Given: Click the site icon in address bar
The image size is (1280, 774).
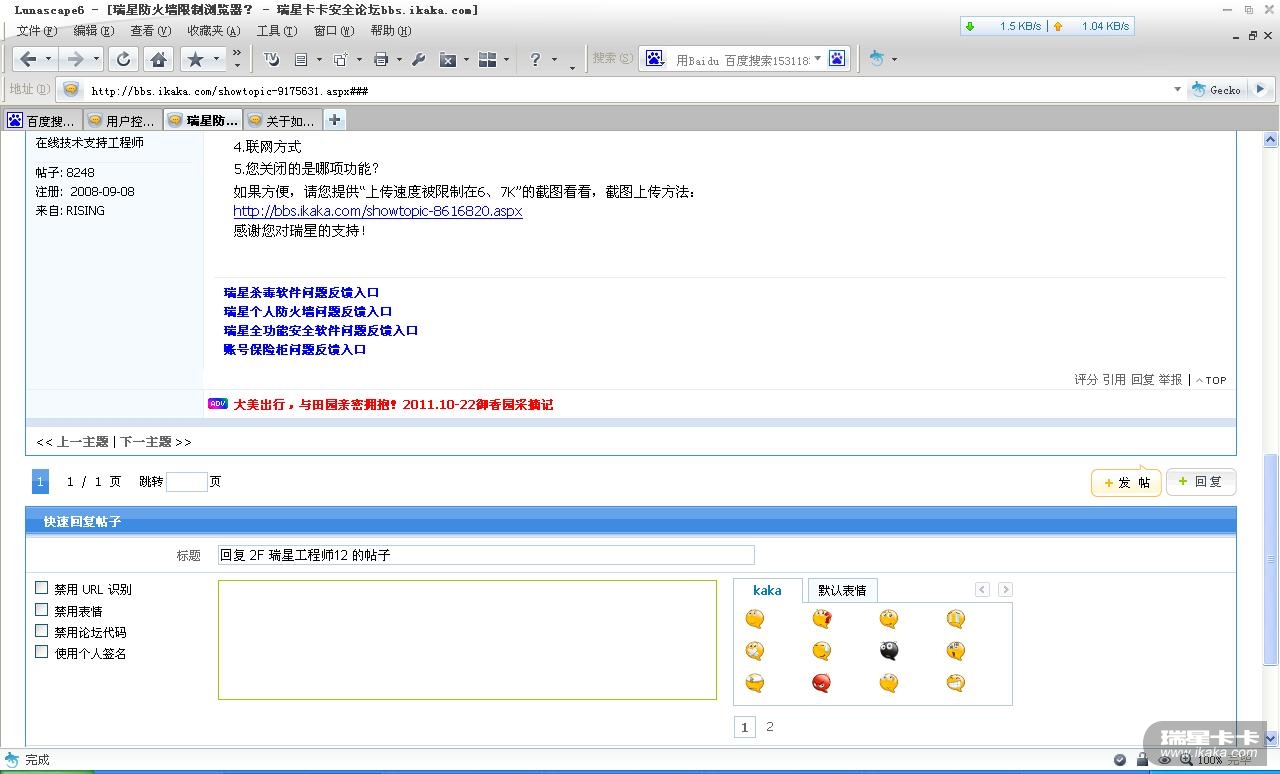Looking at the screenshot, I should [71, 89].
